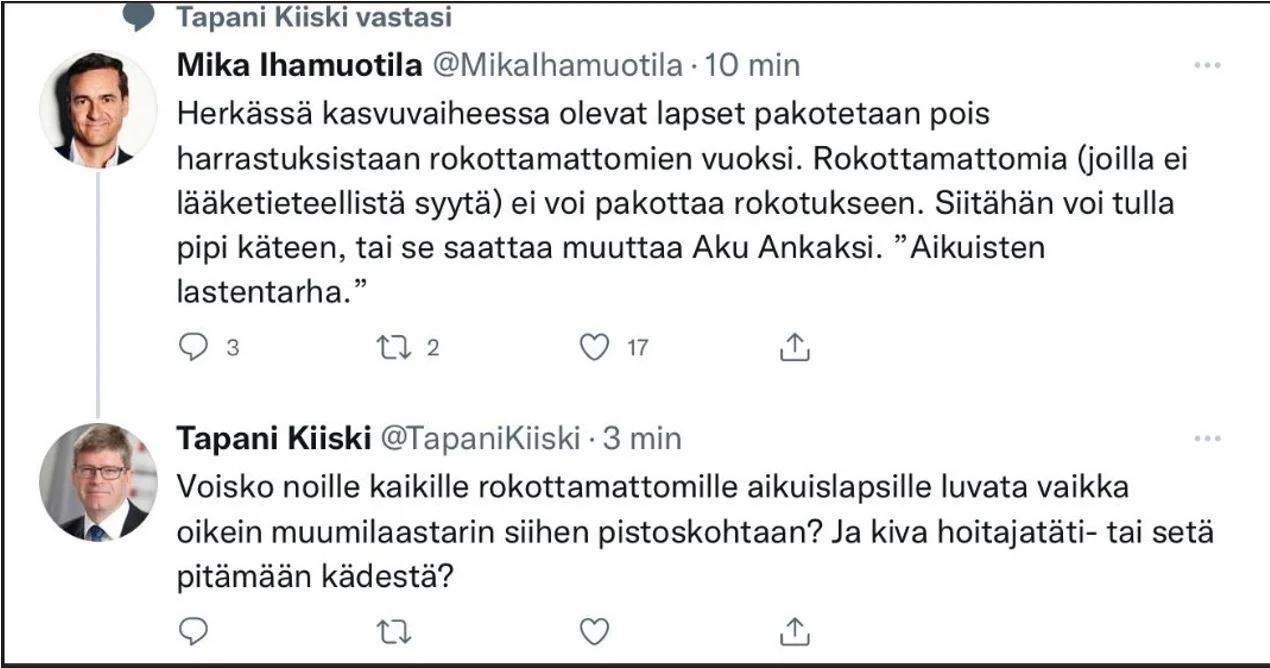Like Mika Ihamuotila's tweet
The width and height of the screenshot is (1270, 668).
coord(595,347)
